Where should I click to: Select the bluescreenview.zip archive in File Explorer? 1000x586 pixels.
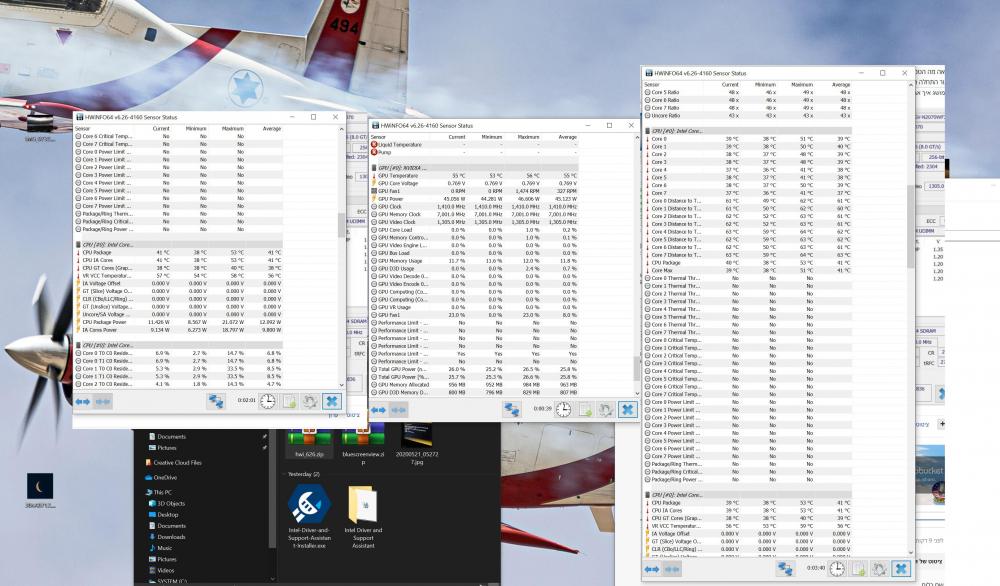[x=363, y=444]
